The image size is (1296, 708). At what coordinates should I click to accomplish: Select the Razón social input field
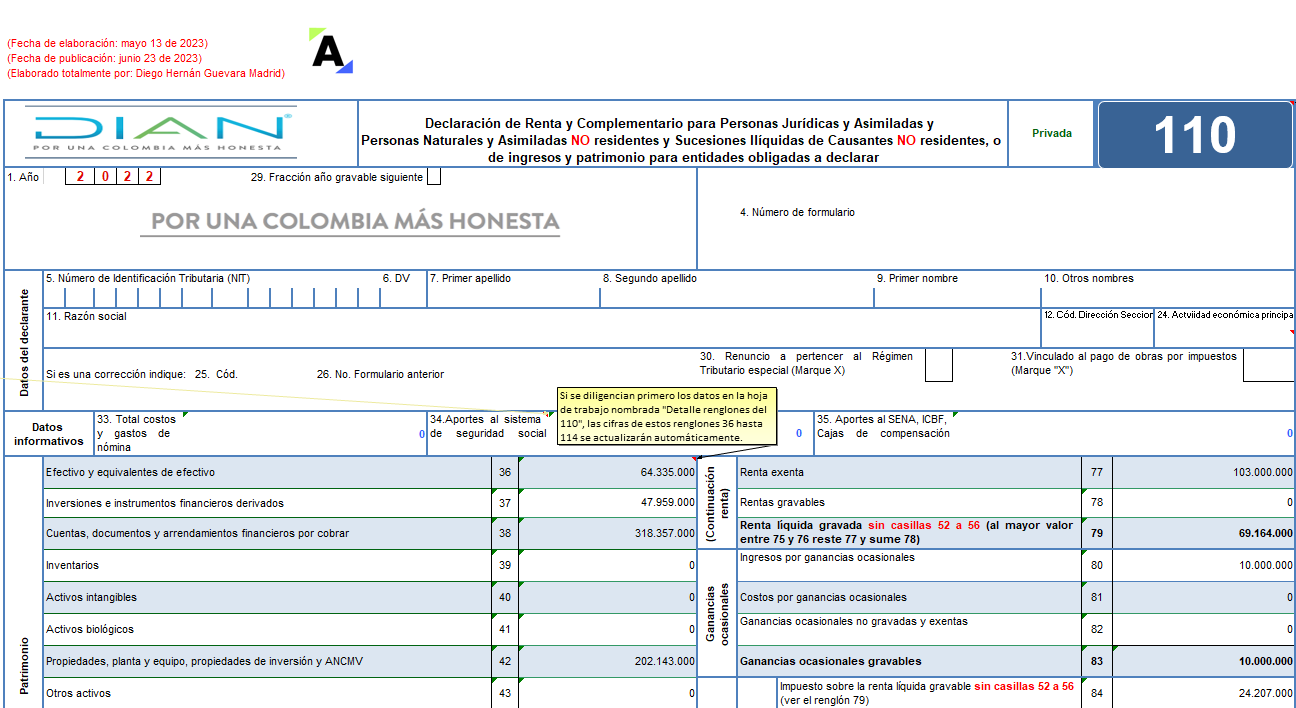(x=541, y=328)
